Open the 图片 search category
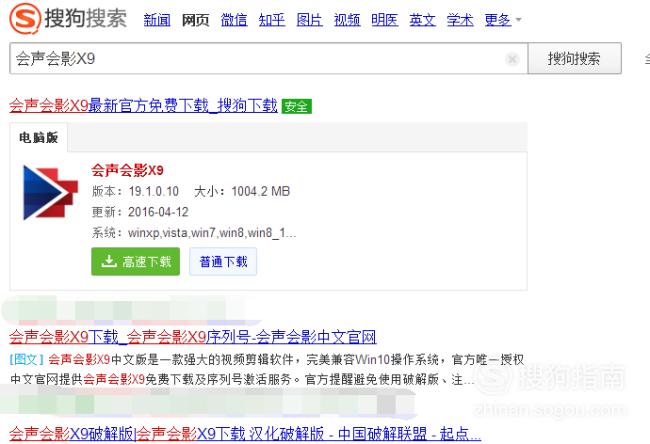 pos(309,19)
